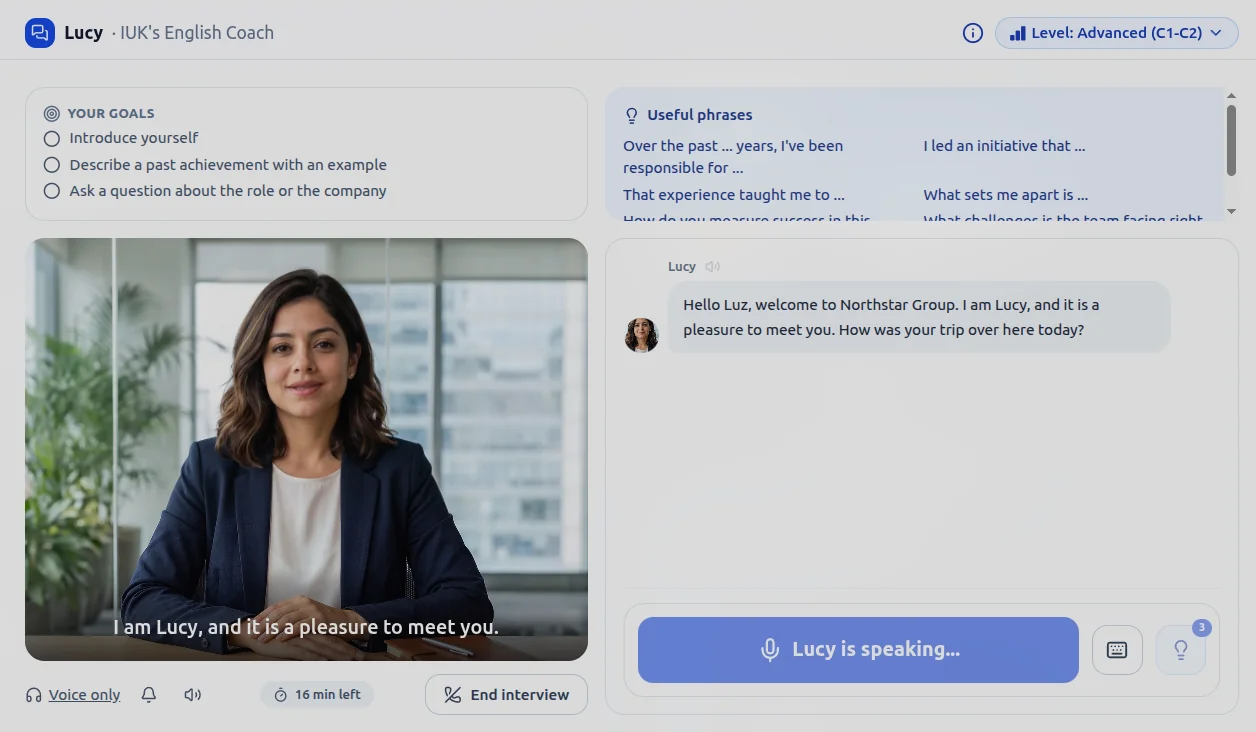Click the Useful phrases scrollbar thumb
Viewport: 1256px width, 732px height.
(x=1231, y=140)
